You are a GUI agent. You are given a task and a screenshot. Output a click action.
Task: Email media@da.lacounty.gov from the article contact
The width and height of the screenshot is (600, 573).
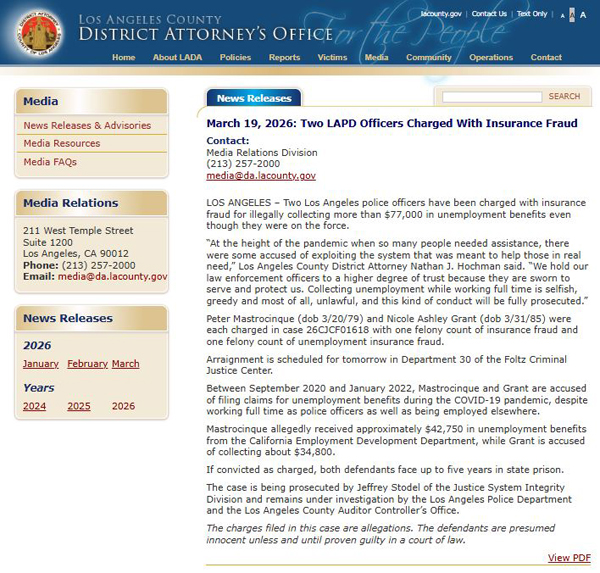pyautogui.click(x=261, y=176)
